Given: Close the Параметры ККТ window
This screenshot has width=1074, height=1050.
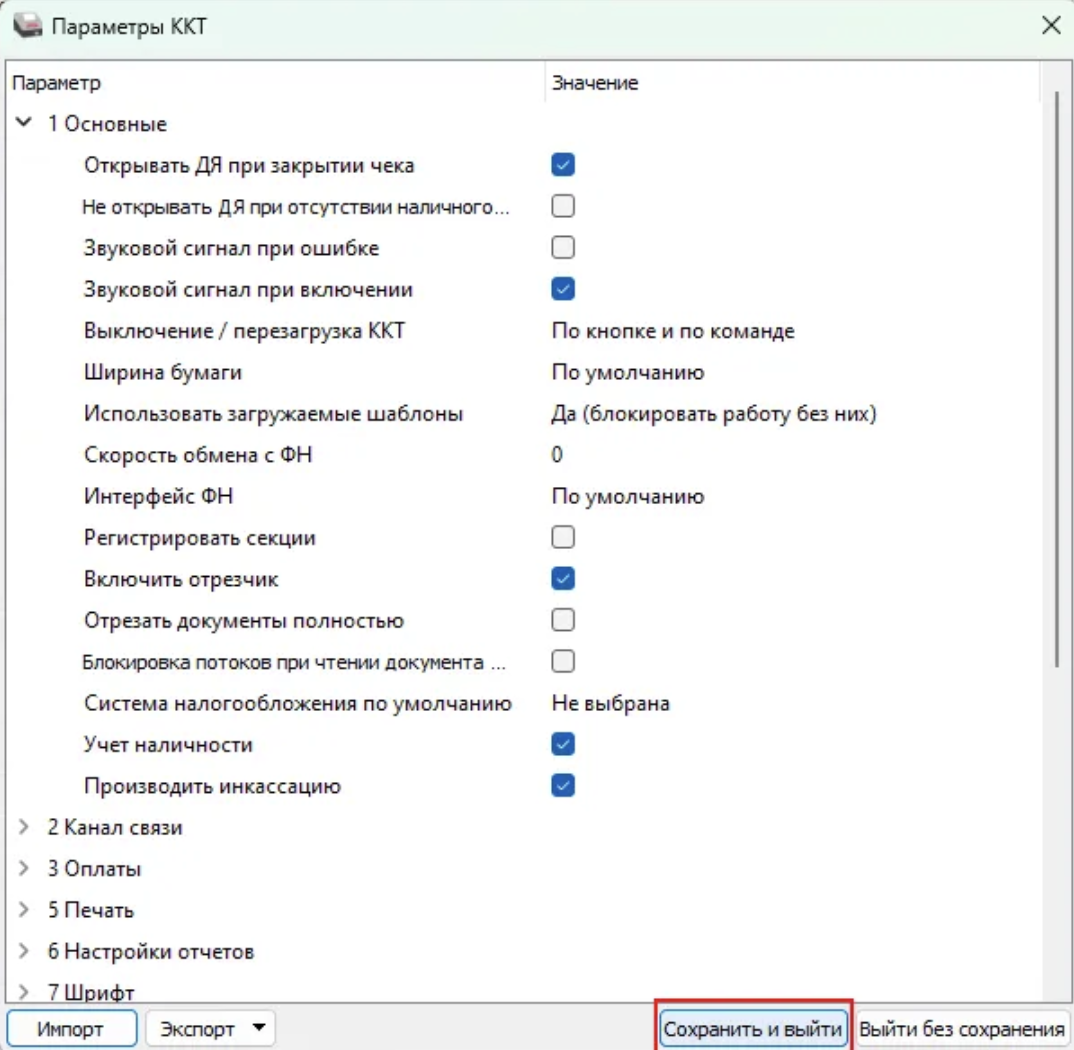Looking at the screenshot, I should [x=1051, y=26].
